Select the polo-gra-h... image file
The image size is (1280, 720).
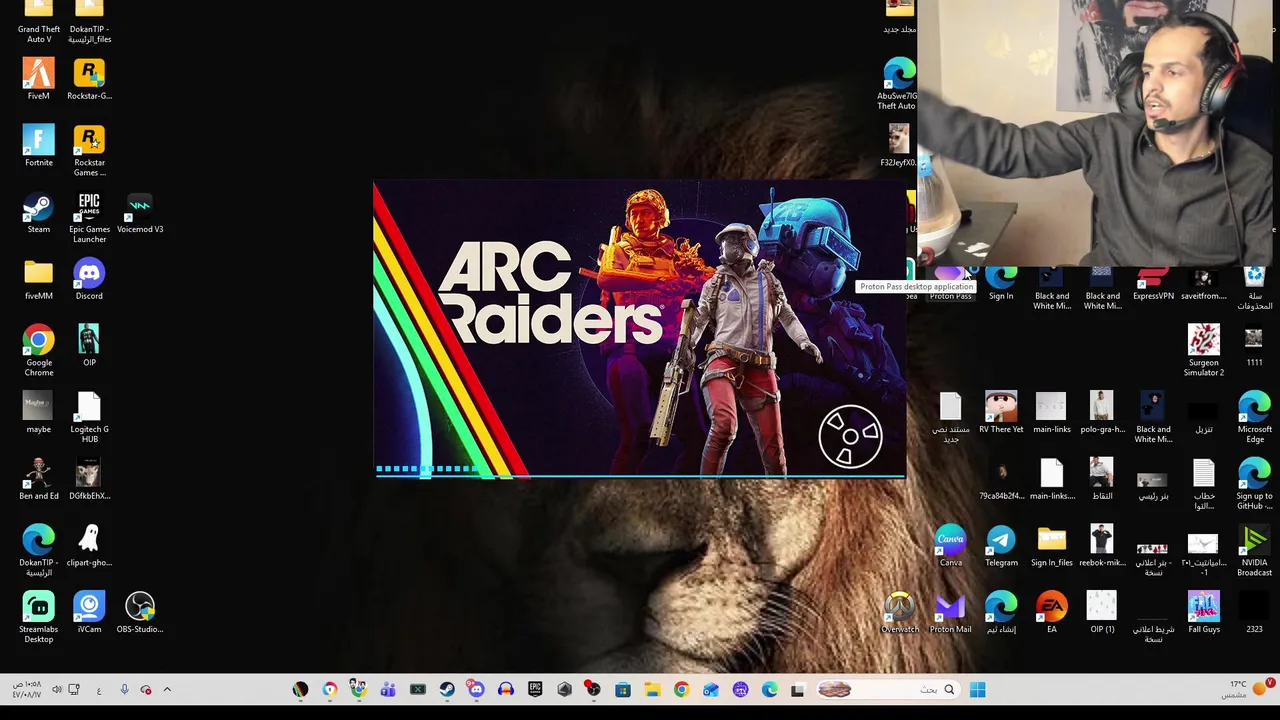pos(1102,413)
